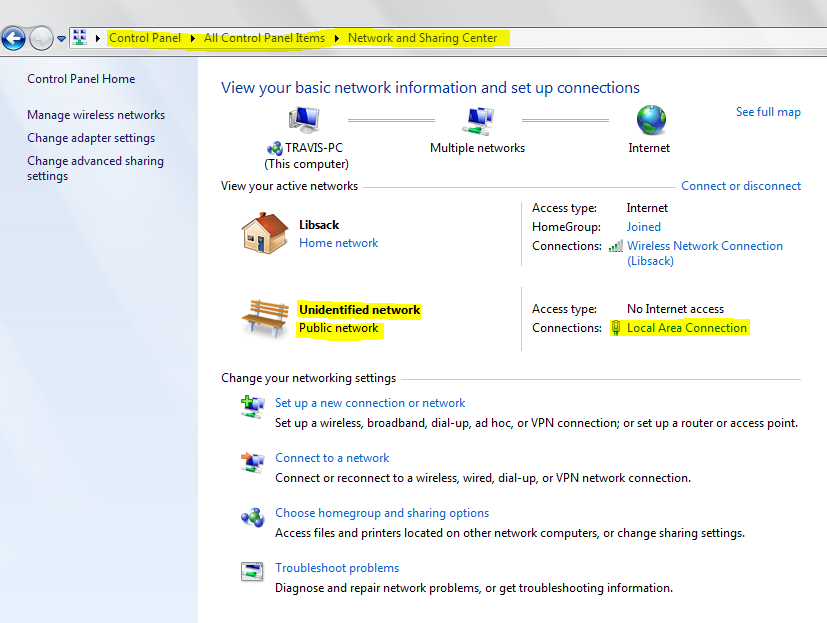Click the Multiple networks icon

tap(478, 121)
